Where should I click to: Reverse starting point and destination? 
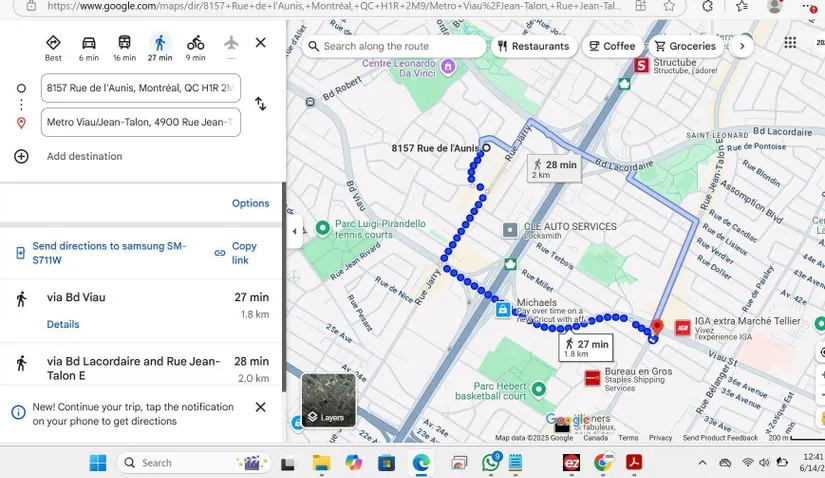tap(260, 104)
